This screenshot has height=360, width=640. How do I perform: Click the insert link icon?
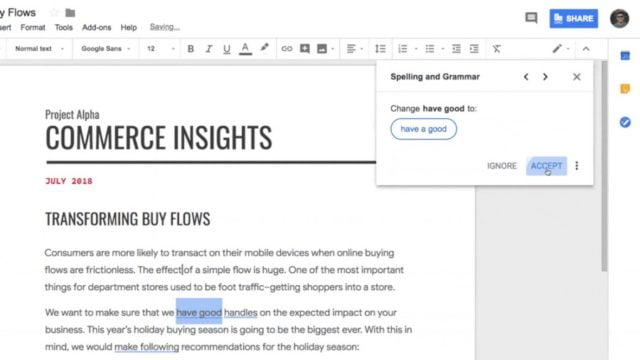(x=287, y=49)
